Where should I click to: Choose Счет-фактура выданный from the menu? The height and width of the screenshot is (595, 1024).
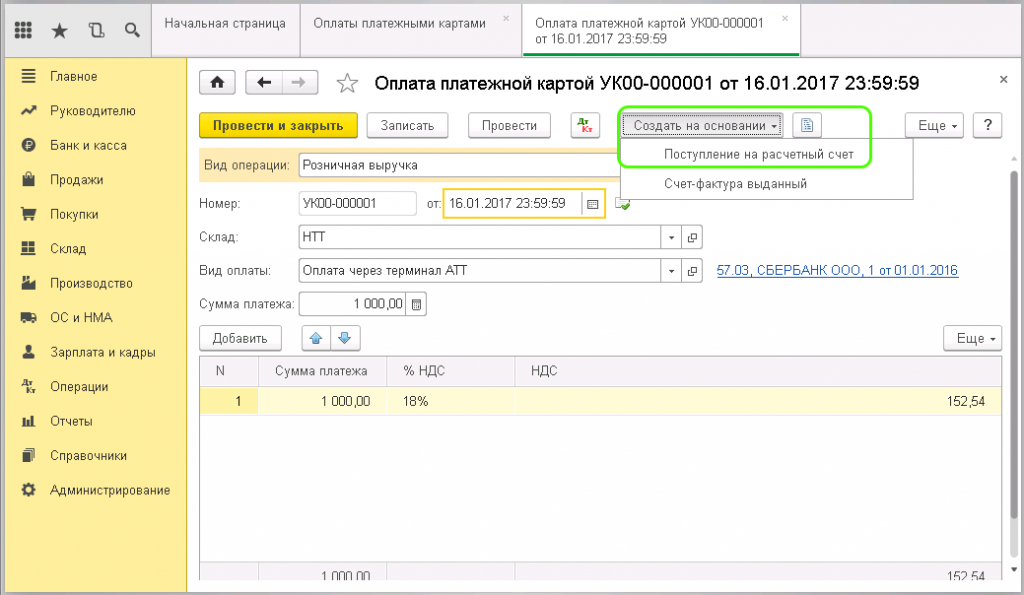[x=735, y=184]
